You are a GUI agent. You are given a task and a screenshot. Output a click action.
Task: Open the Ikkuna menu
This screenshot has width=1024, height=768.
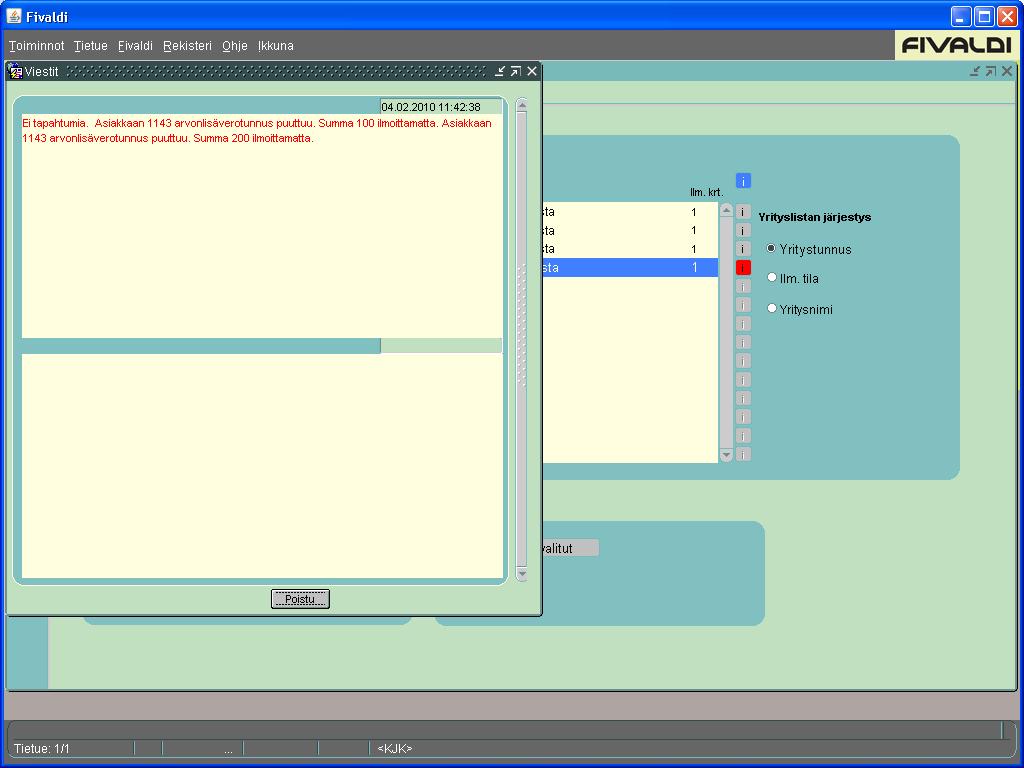[276, 46]
